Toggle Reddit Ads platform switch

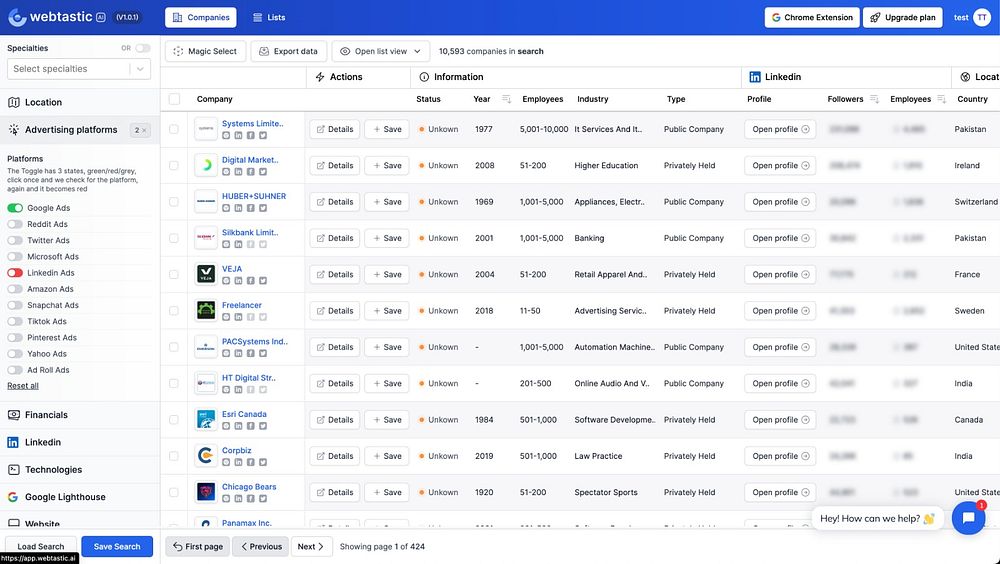point(15,224)
